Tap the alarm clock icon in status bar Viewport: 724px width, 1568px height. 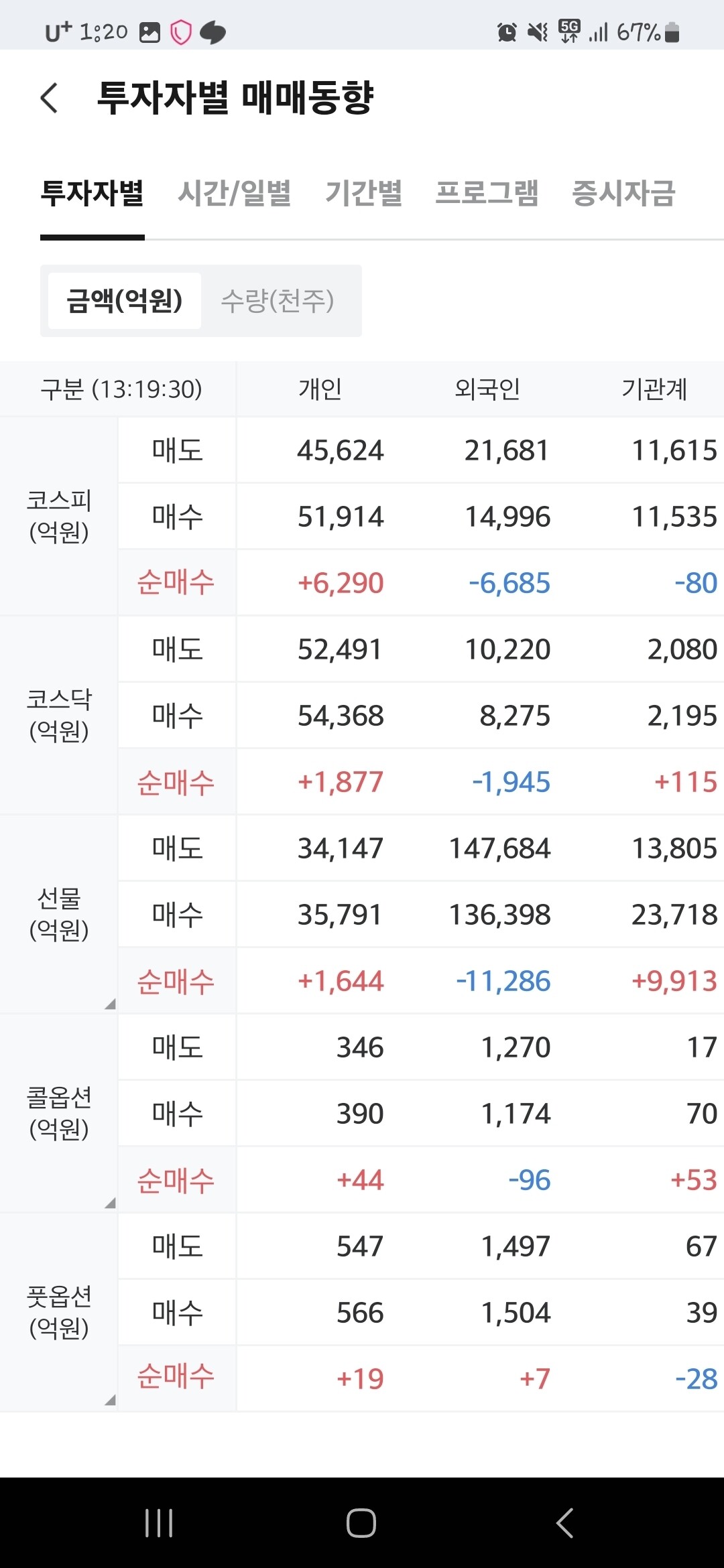[507, 30]
